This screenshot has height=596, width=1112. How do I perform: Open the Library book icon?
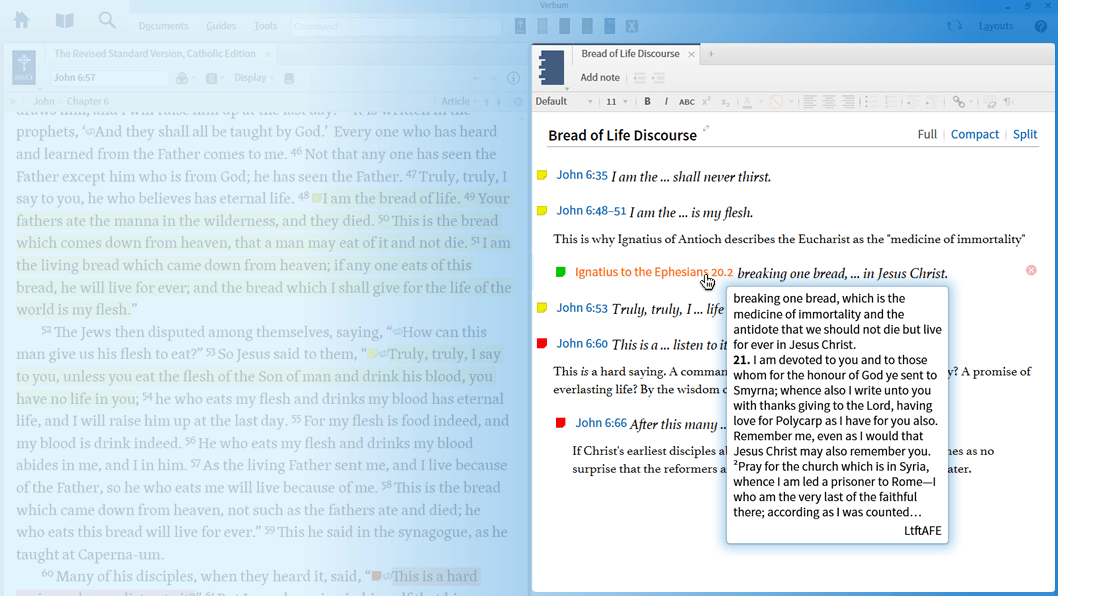[x=65, y=21]
